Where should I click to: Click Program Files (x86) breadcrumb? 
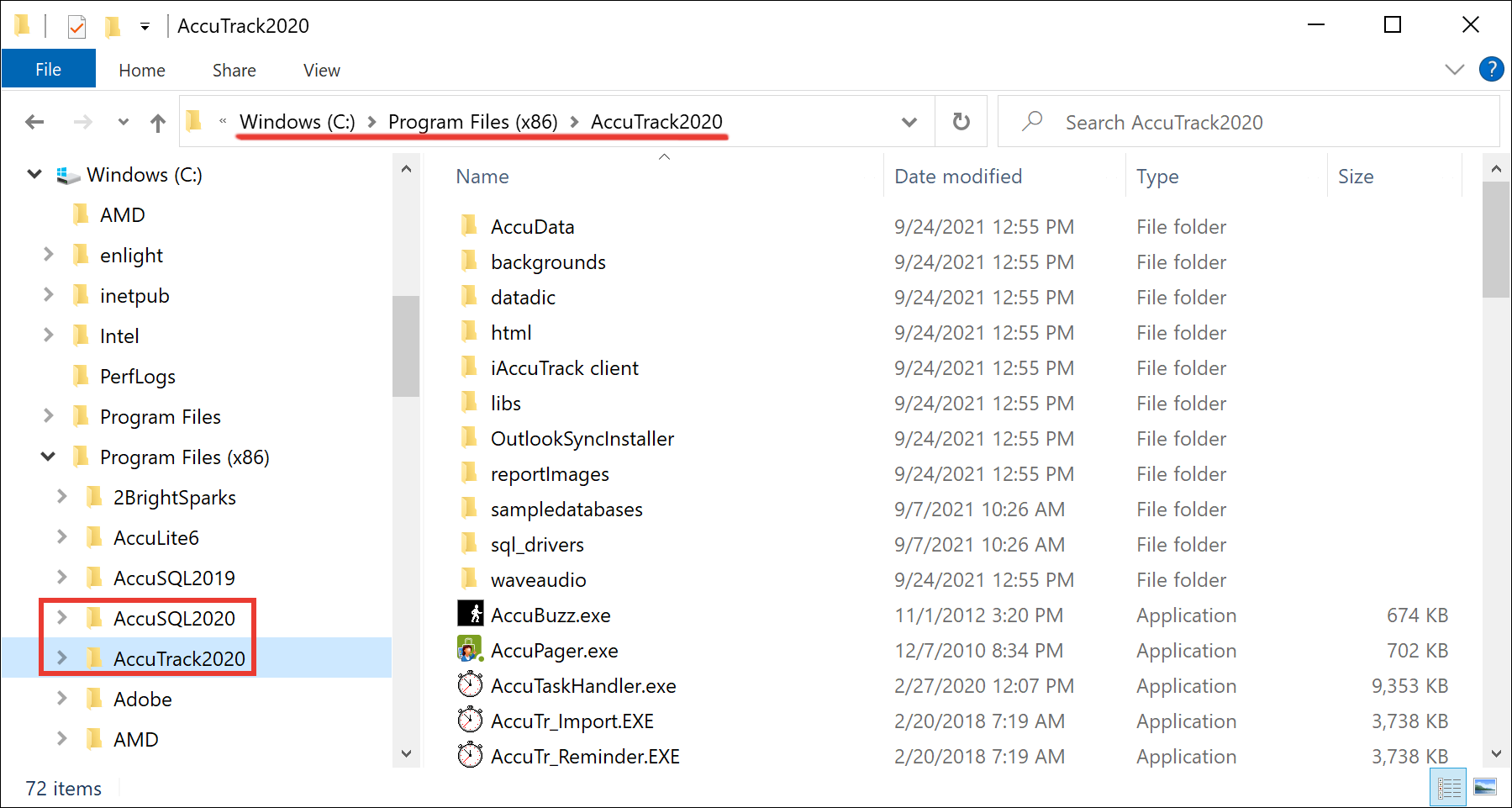coord(473,122)
